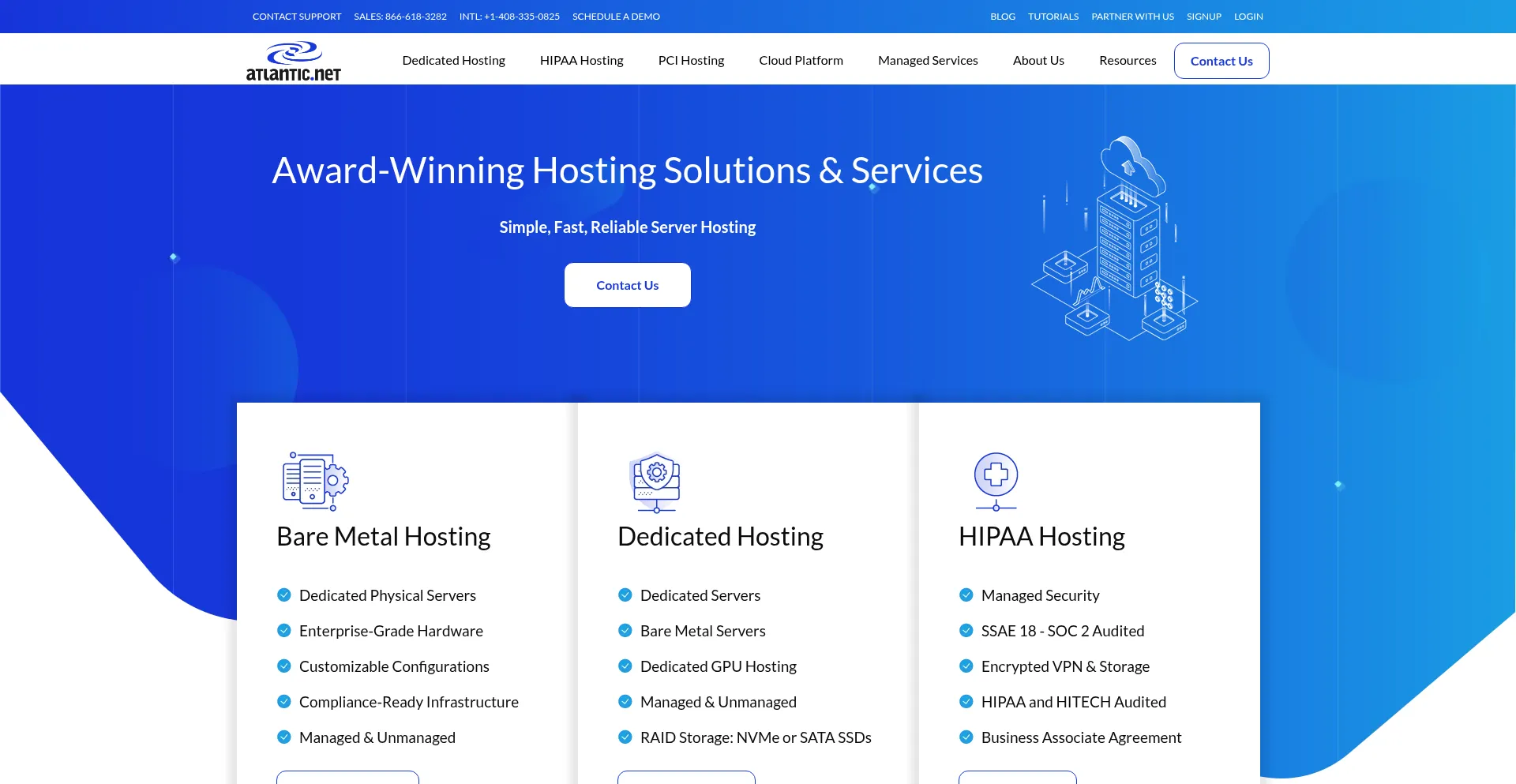Click the Login link in top bar
1516x784 pixels.
(x=1248, y=17)
